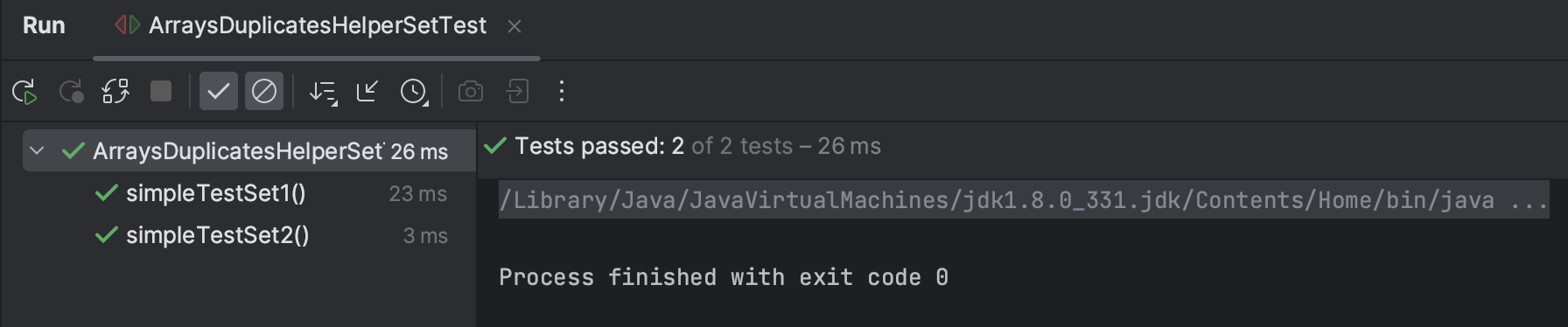Collapse the ArraysDuplicatesHelperSet tree node
Viewport: 1568px width, 327px height.
pyautogui.click(x=37, y=150)
